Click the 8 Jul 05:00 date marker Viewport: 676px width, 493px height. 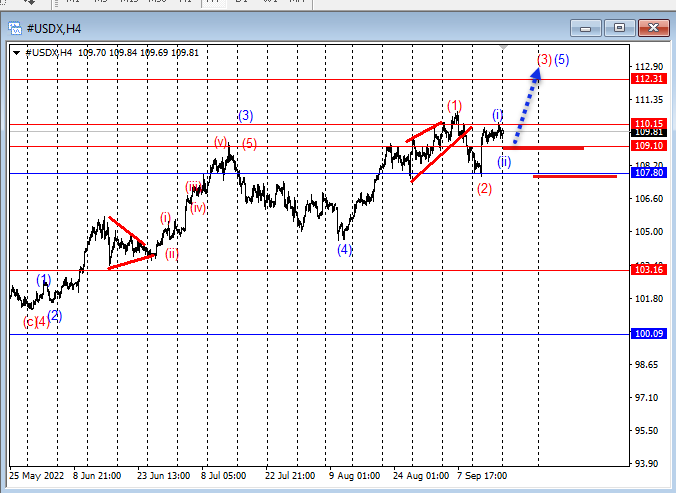tap(223, 476)
